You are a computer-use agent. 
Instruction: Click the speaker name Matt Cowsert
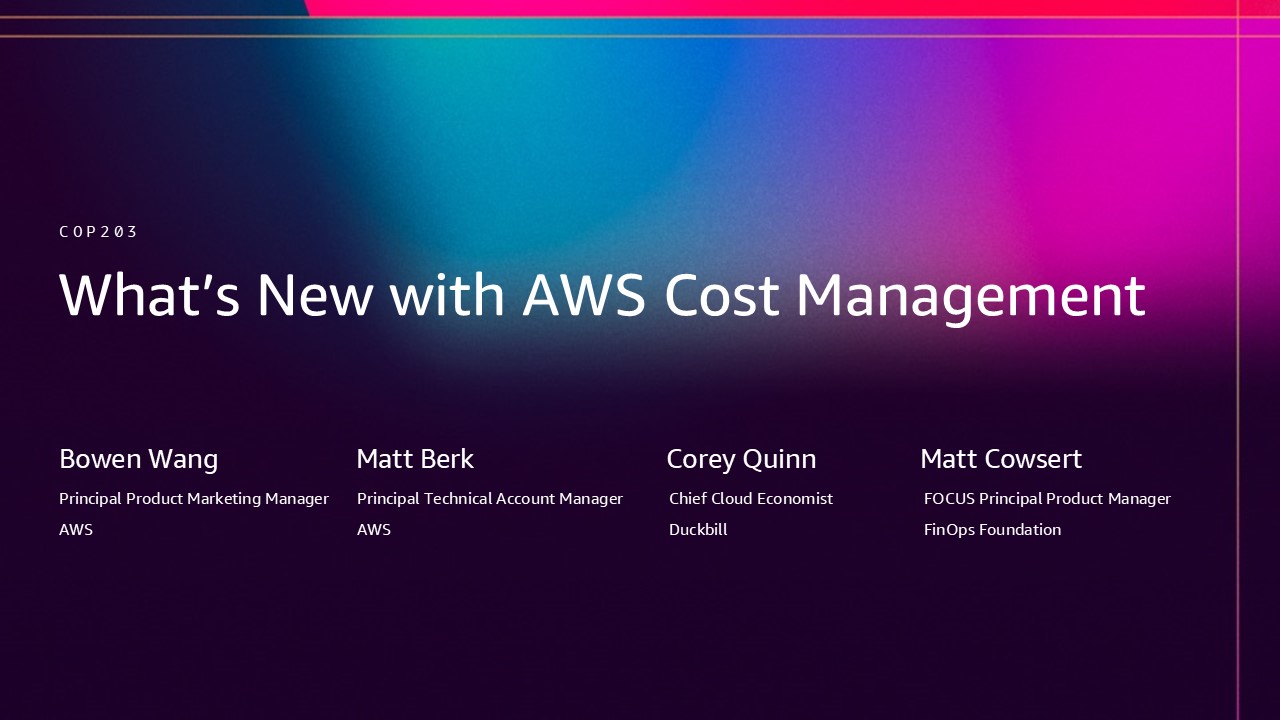pos(1001,459)
